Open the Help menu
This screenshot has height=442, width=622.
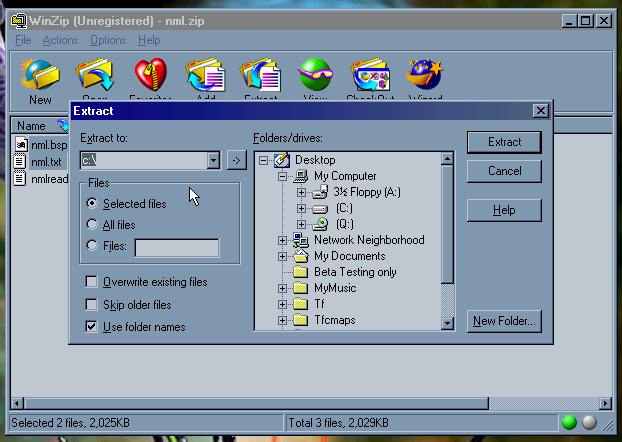pyautogui.click(x=149, y=40)
